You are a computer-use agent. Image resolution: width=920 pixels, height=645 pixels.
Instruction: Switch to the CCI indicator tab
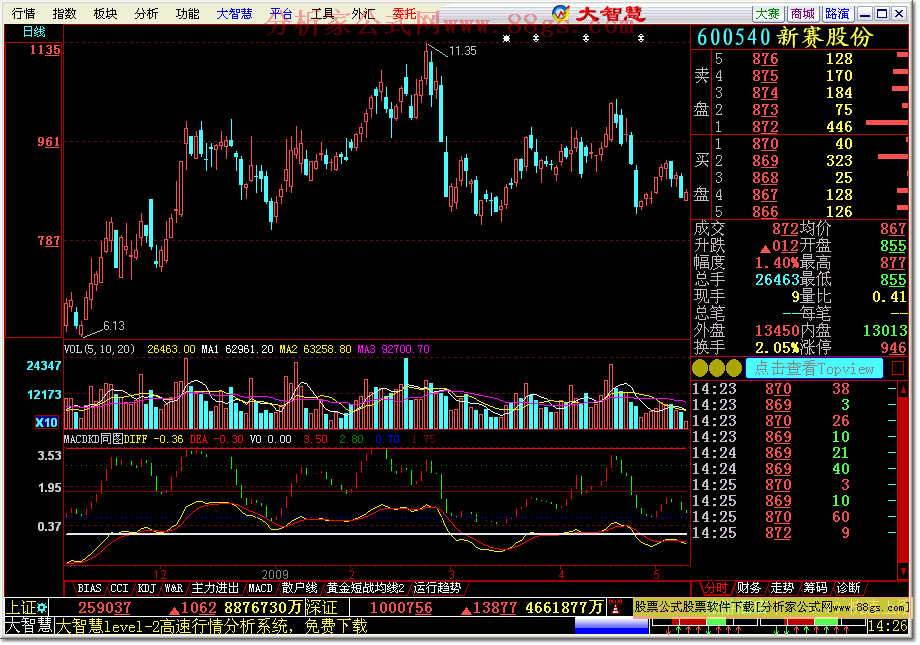coord(119,588)
